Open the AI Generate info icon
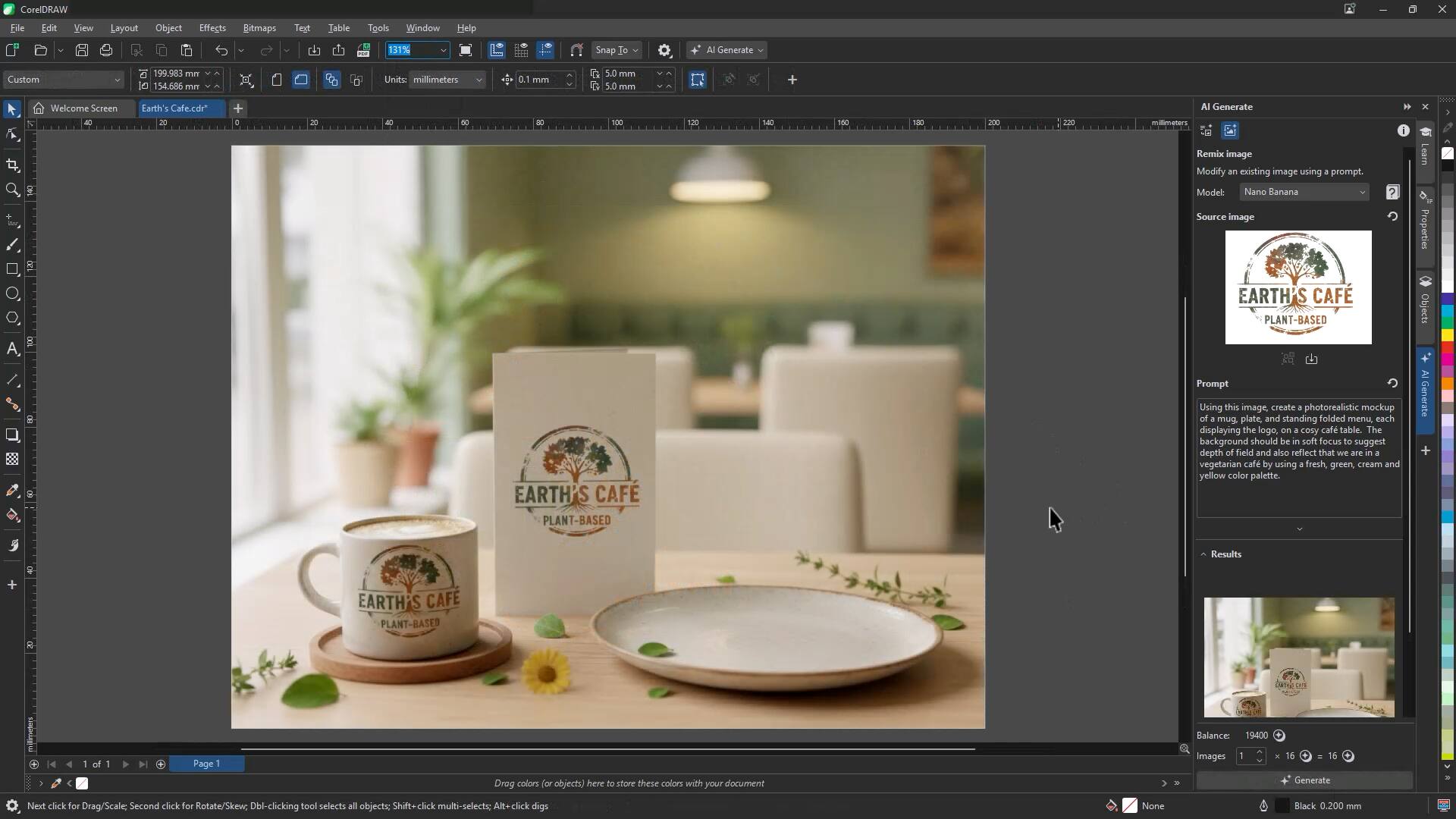The height and width of the screenshot is (819, 1456). click(x=1404, y=130)
